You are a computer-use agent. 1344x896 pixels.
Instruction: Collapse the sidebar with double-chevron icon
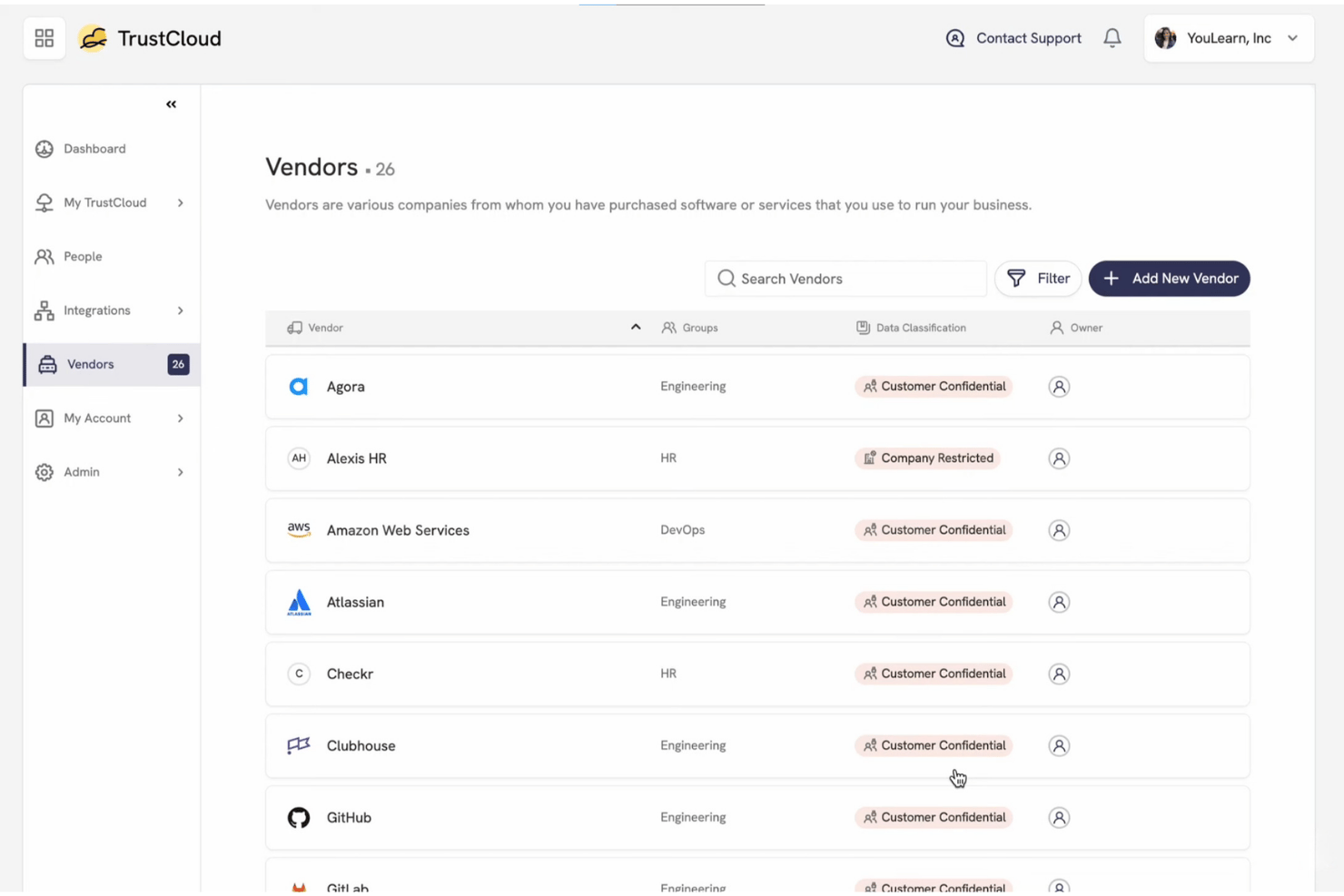[171, 104]
